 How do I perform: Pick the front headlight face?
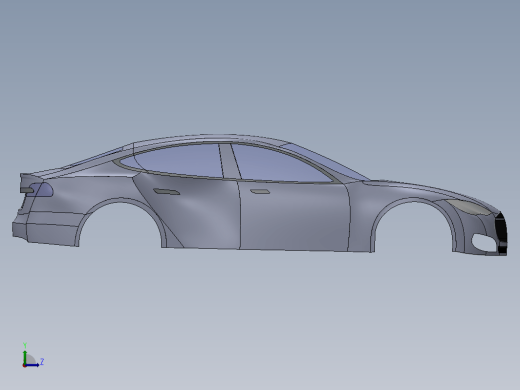coord(468,207)
